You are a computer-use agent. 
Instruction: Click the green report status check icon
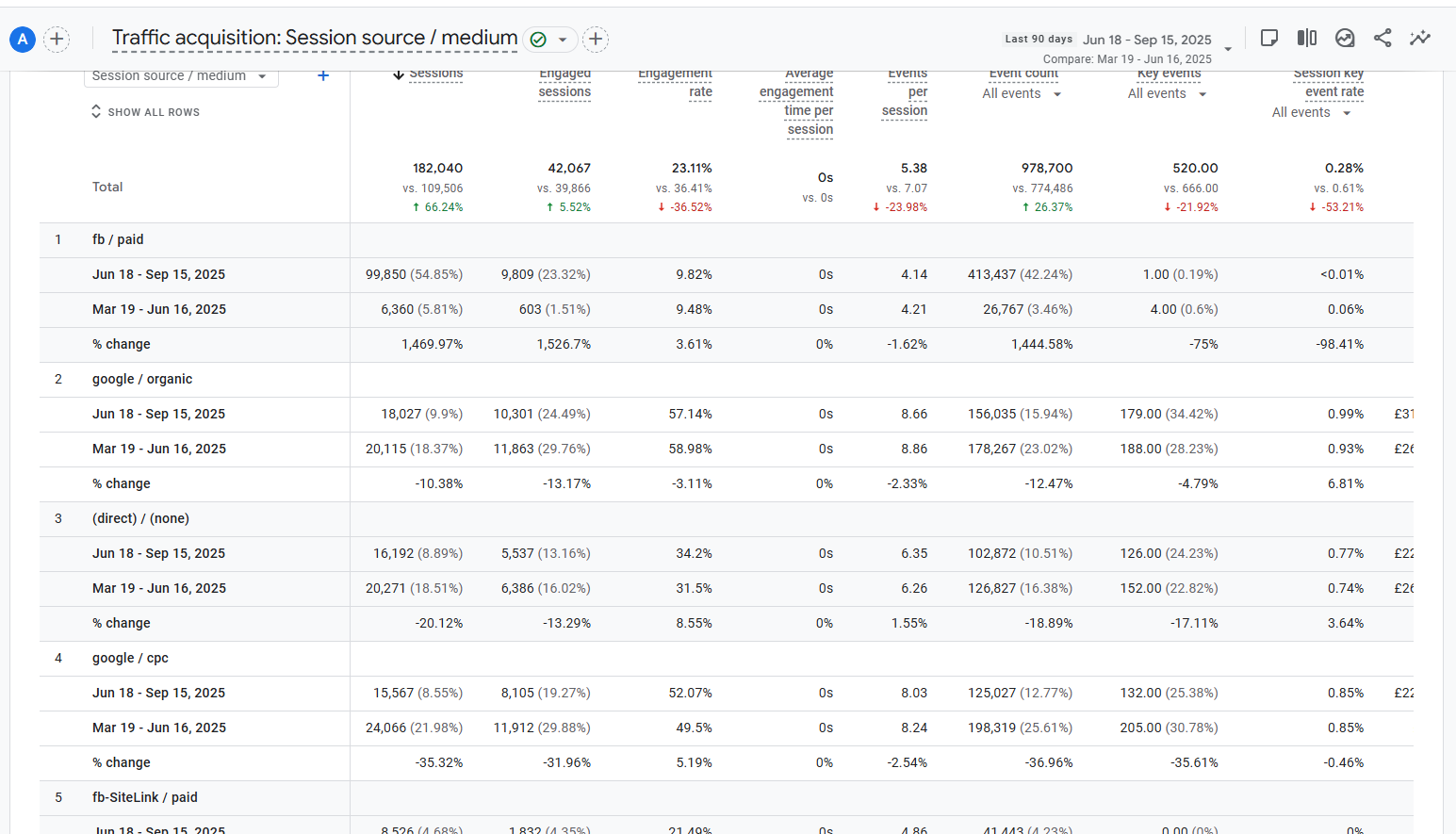pyautogui.click(x=538, y=40)
